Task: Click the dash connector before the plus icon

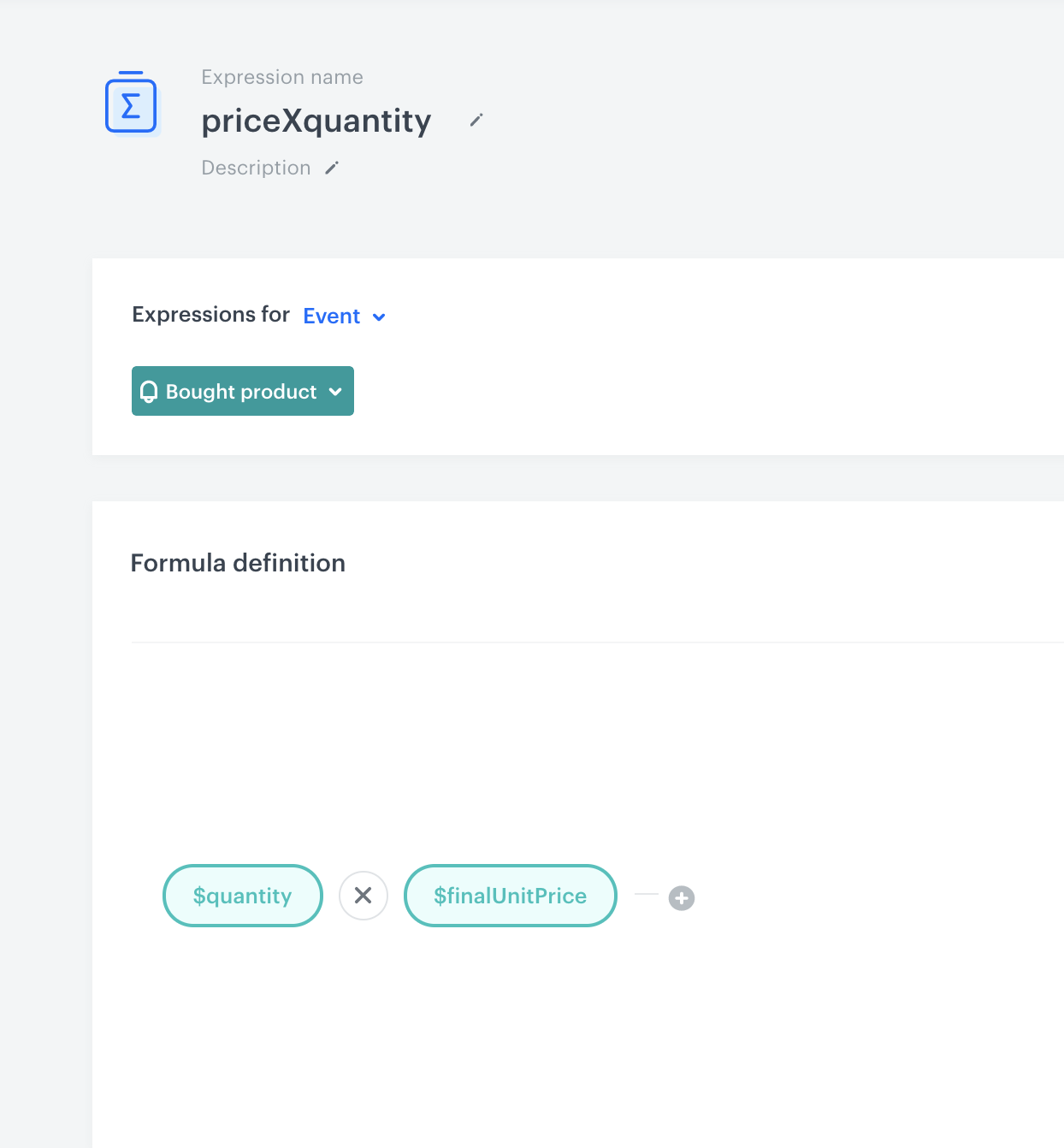Action: click(x=648, y=896)
